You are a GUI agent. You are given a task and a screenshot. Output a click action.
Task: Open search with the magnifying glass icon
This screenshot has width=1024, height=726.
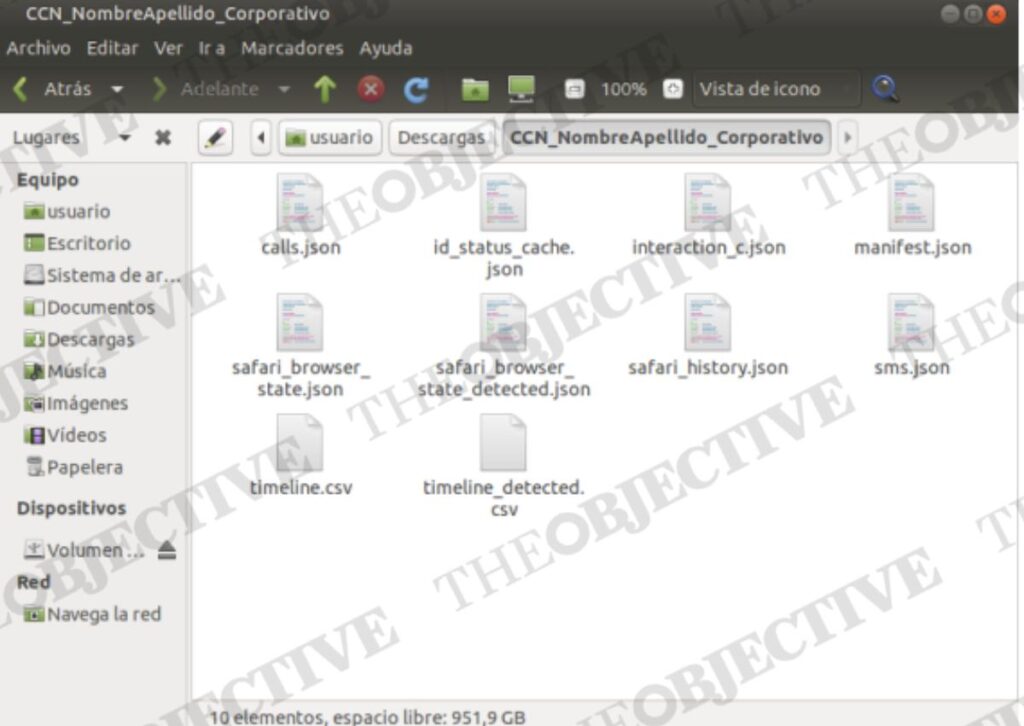coord(884,89)
